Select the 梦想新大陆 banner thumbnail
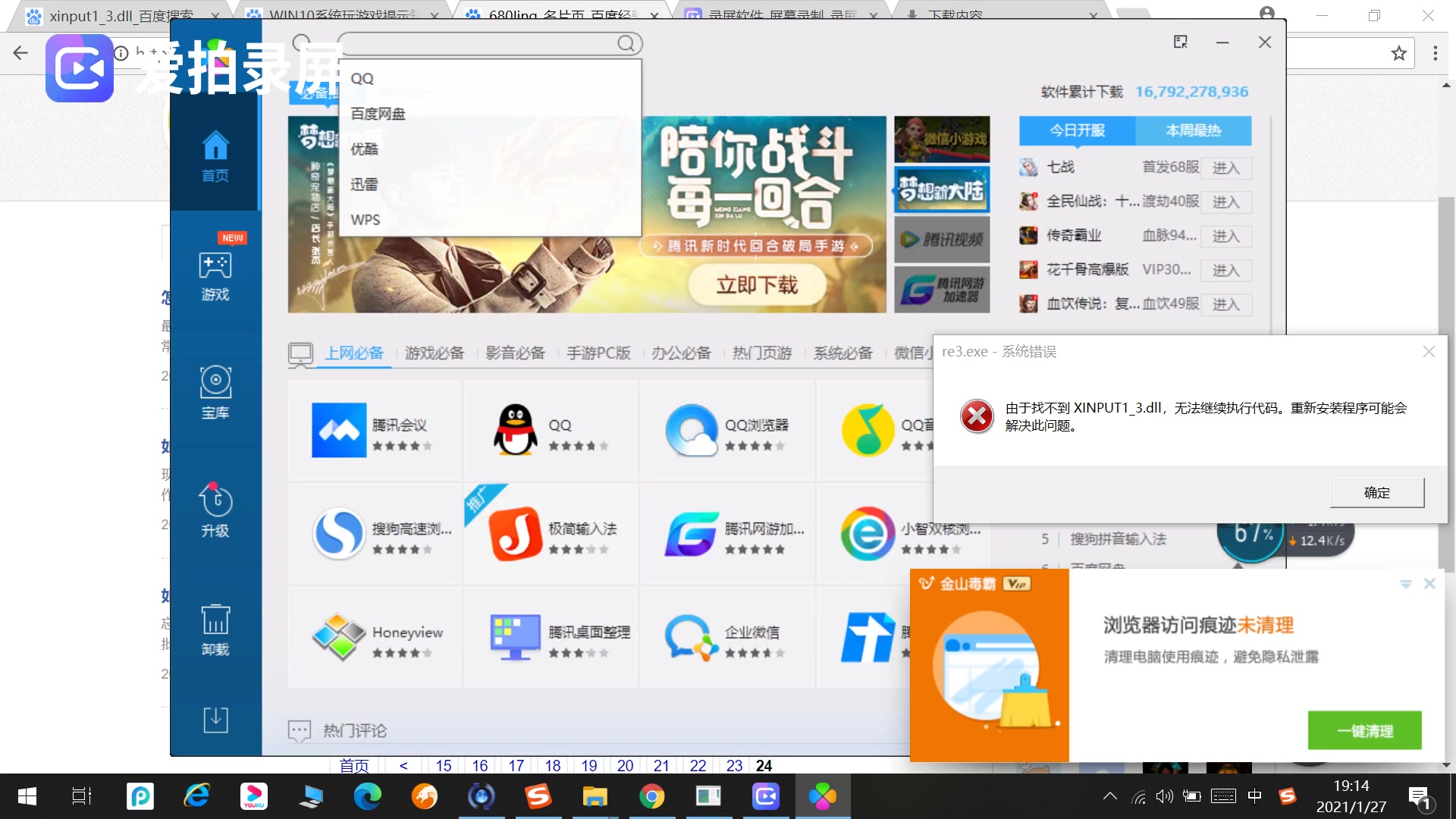The width and height of the screenshot is (1456, 819). click(x=942, y=190)
